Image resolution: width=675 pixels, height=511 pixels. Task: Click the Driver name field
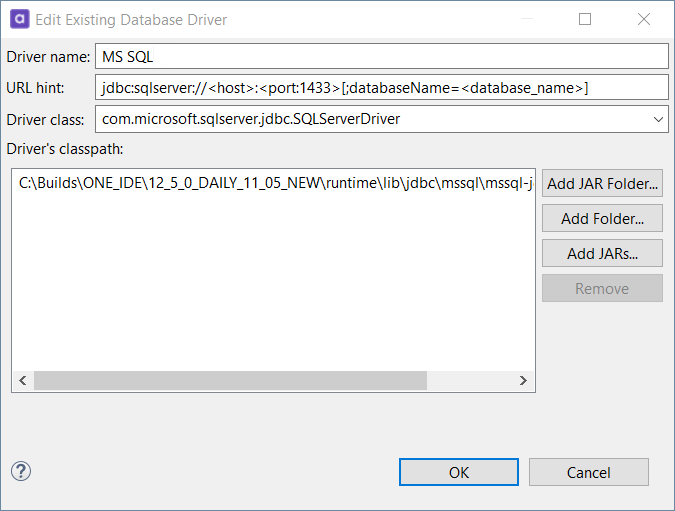tap(380, 56)
